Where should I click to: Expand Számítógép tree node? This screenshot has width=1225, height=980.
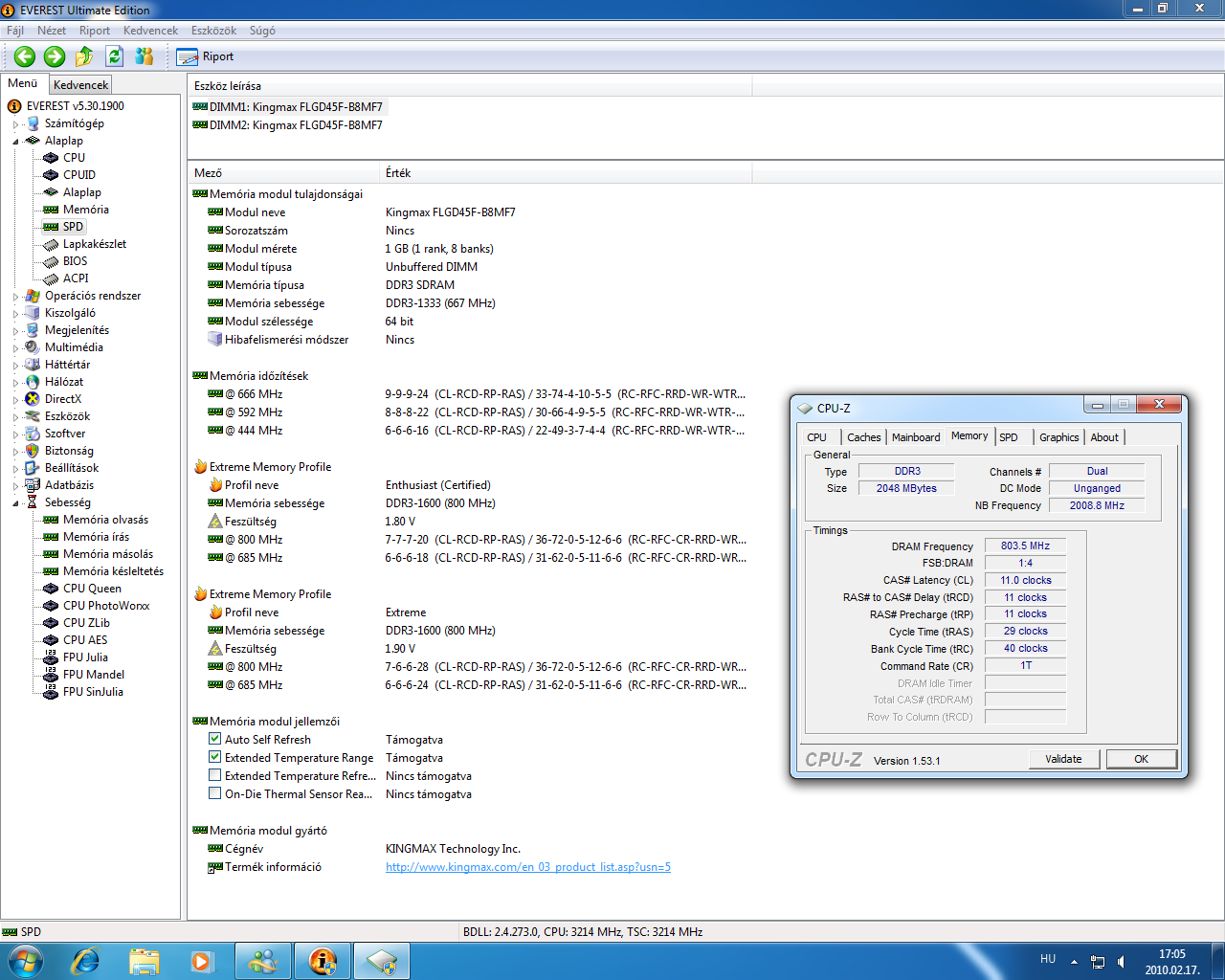[x=15, y=124]
